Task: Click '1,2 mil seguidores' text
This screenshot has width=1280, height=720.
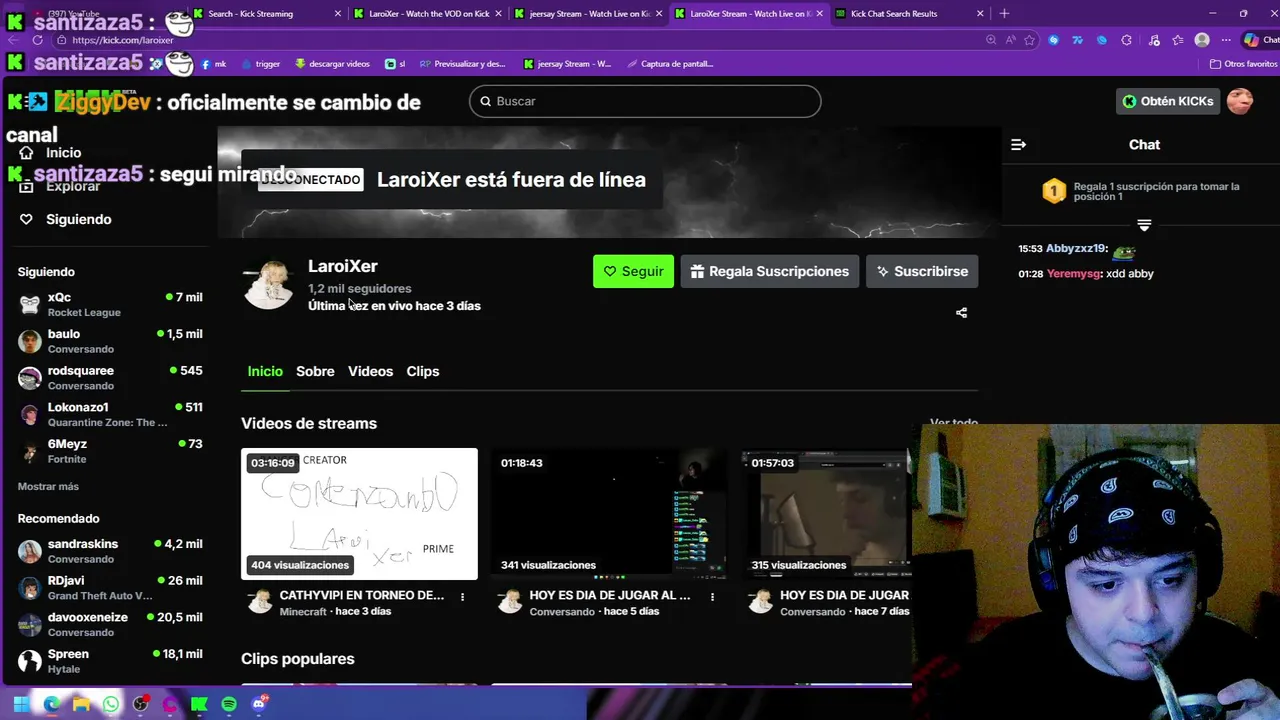Action: pyautogui.click(x=359, y=288)
